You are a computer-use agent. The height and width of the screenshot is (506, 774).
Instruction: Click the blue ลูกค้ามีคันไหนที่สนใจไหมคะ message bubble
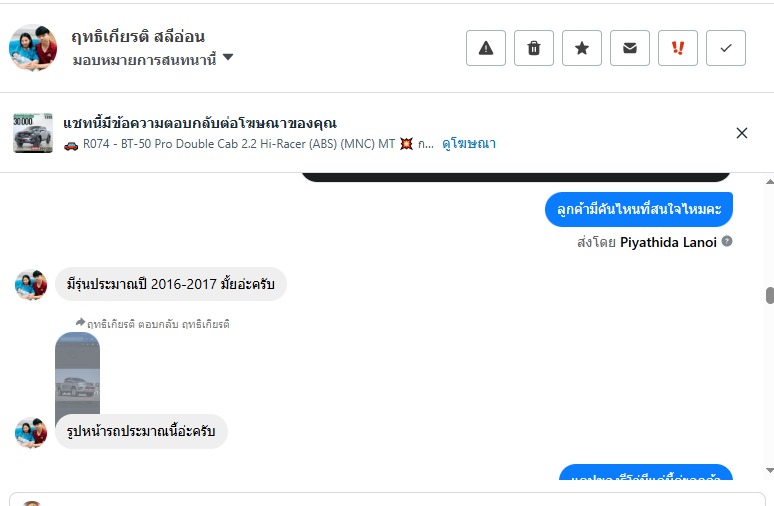click(x=639, y=209)
